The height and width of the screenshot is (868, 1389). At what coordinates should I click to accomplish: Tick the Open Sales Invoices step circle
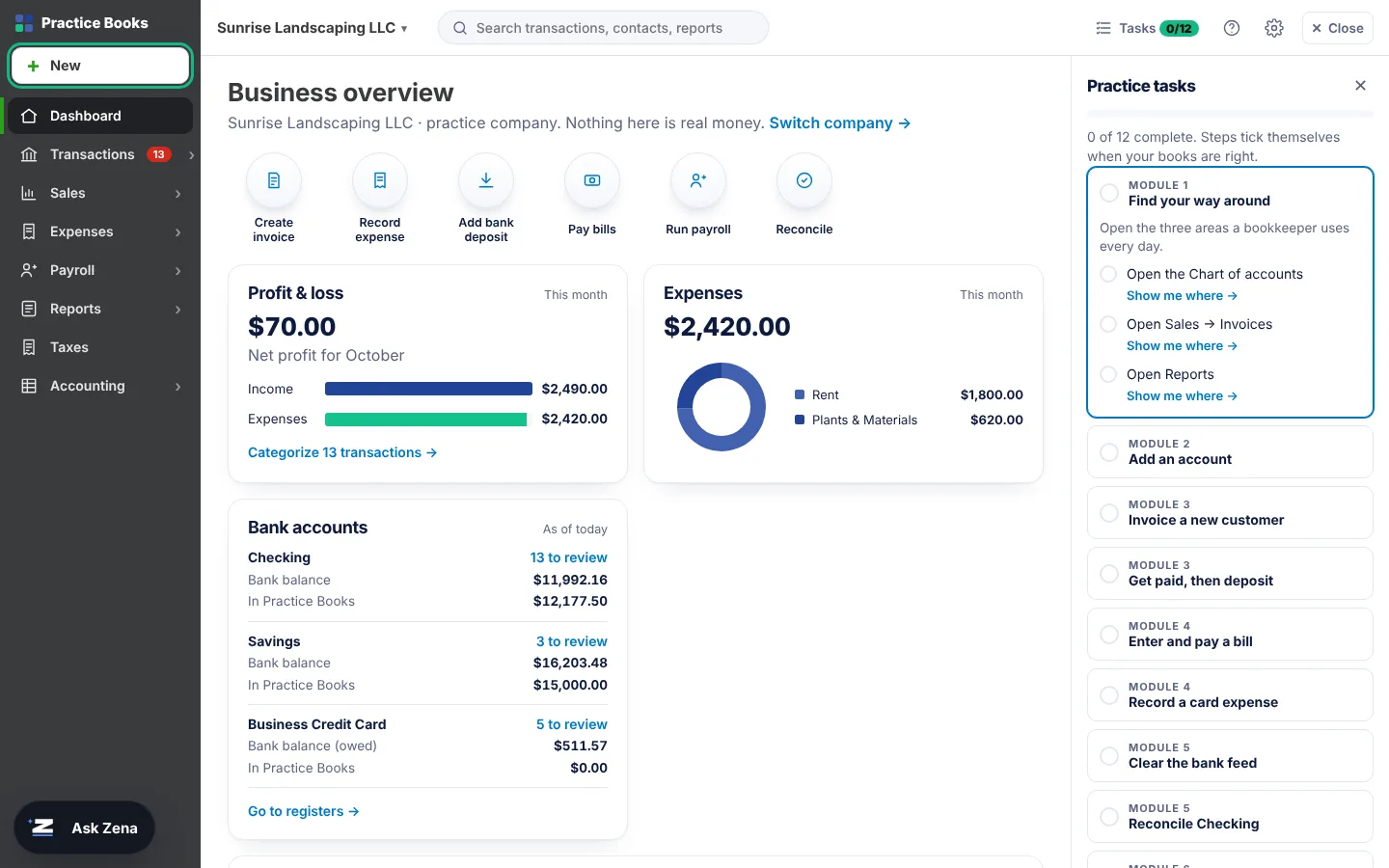point(1109,324)
